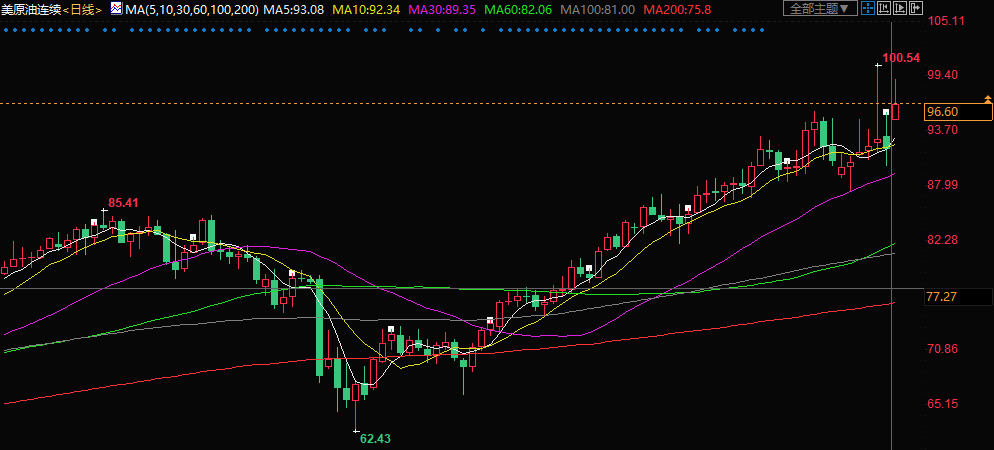The image size is (994, 450).
Task: Click the orange double-arrow beside the 96.60 price
Action: point(987,98)
